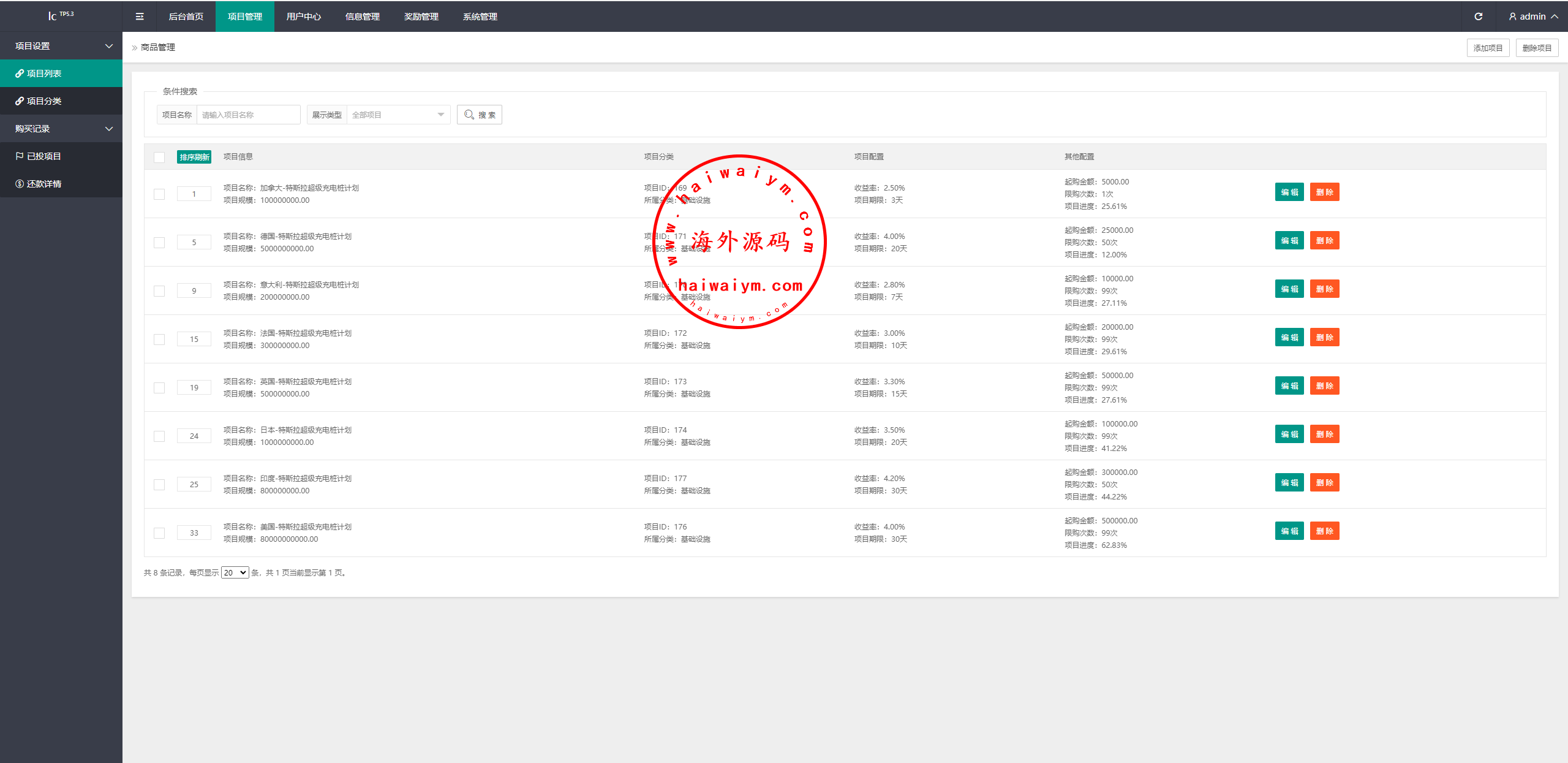This screenshot has width=1568, height=763.
Task: Open 系统管理 top menu
Action: [480, 17]
